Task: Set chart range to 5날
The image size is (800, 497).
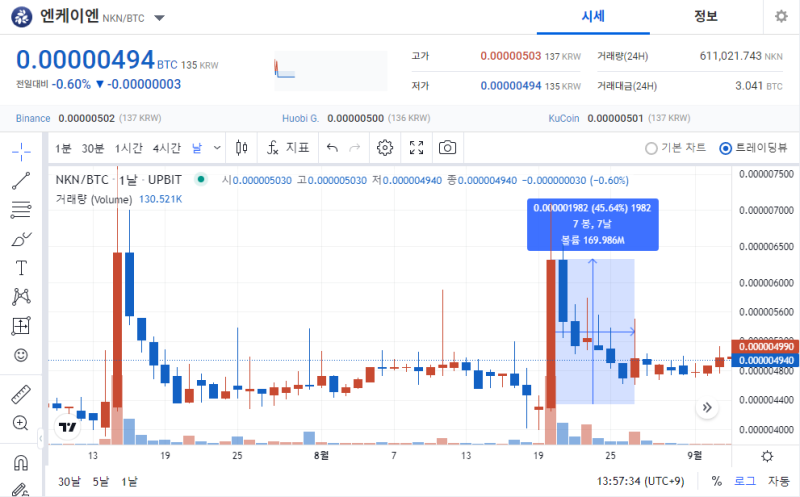Action: [101, 482]
